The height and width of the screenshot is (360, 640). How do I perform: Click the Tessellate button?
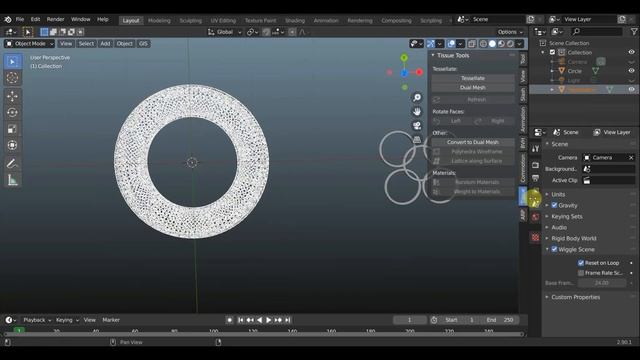coord(473,78)
